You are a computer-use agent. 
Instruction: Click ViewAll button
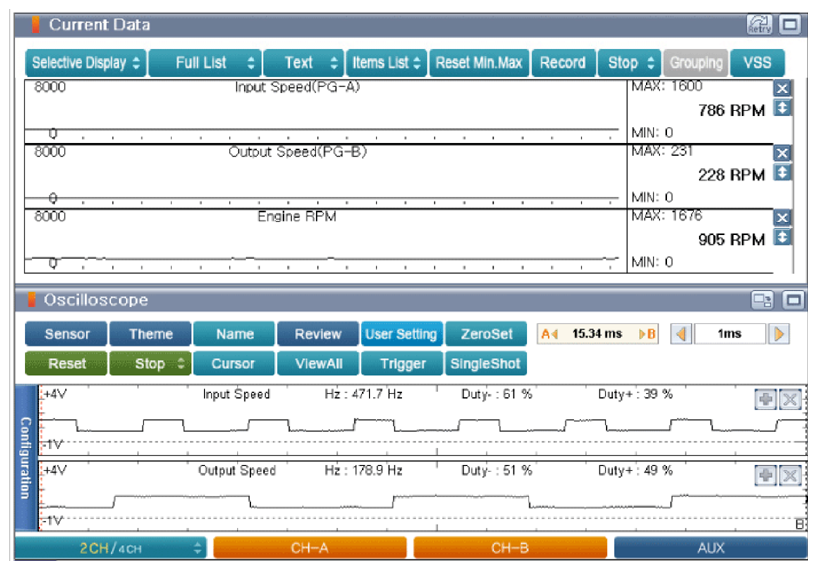pos(318,363)
